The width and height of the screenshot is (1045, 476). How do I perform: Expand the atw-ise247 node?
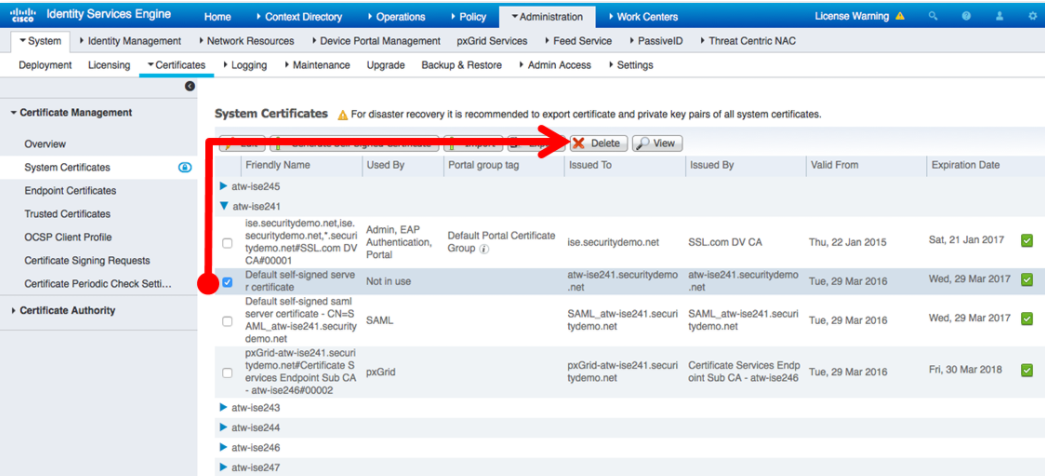click(x=223, y=467)
